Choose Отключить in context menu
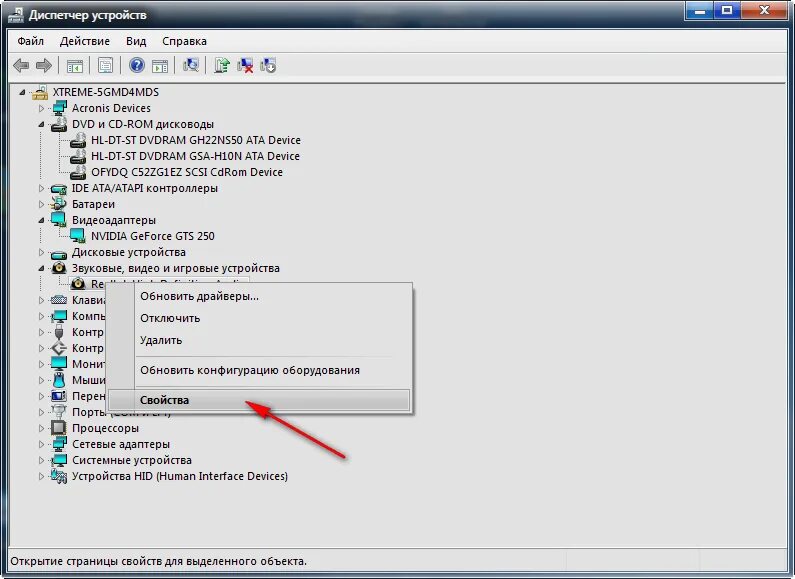The width and height of the screenshot is (795, 579). click(x=259, y=318)
